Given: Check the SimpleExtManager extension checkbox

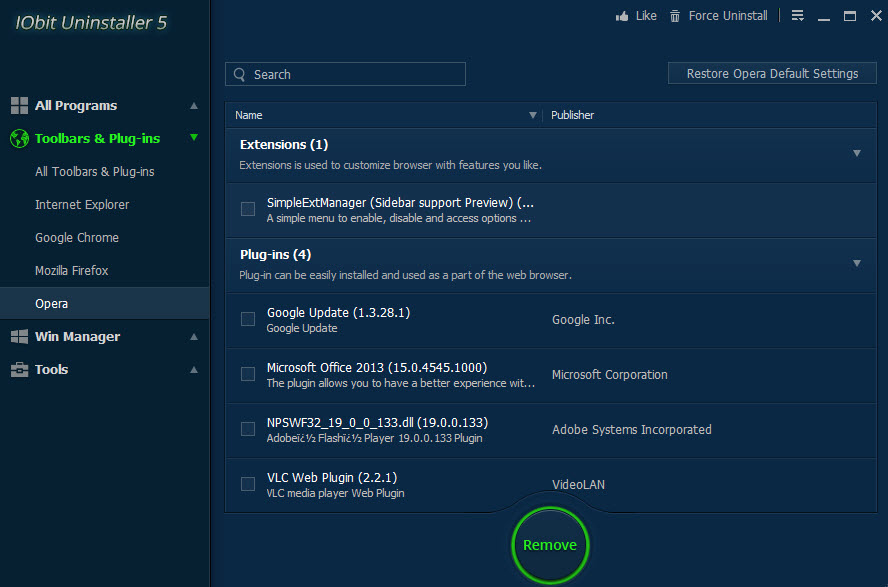Looking at the screenshot, I should click(247, 209).
